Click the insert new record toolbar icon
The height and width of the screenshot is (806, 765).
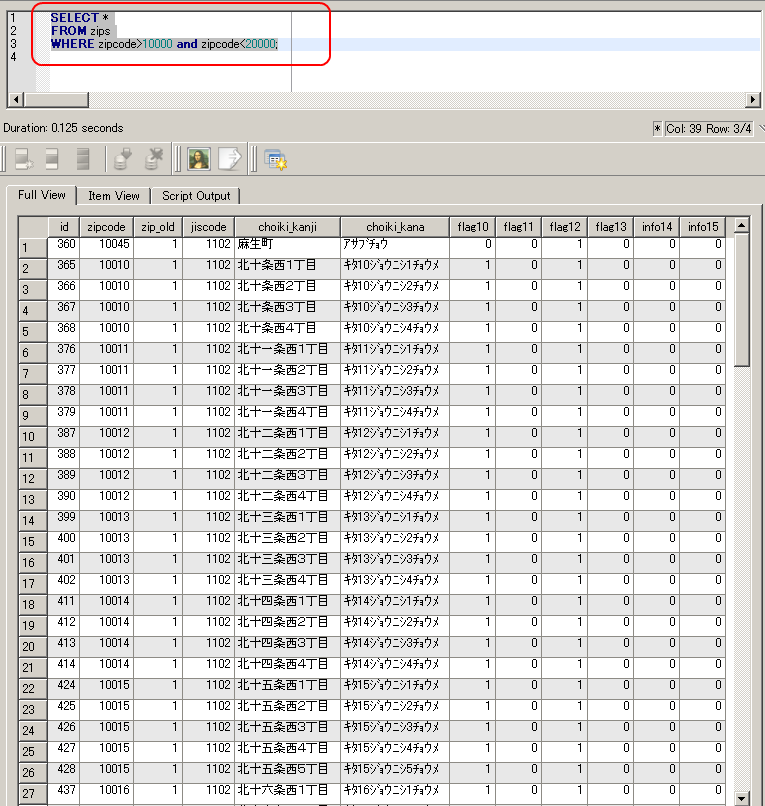(22, 158)
